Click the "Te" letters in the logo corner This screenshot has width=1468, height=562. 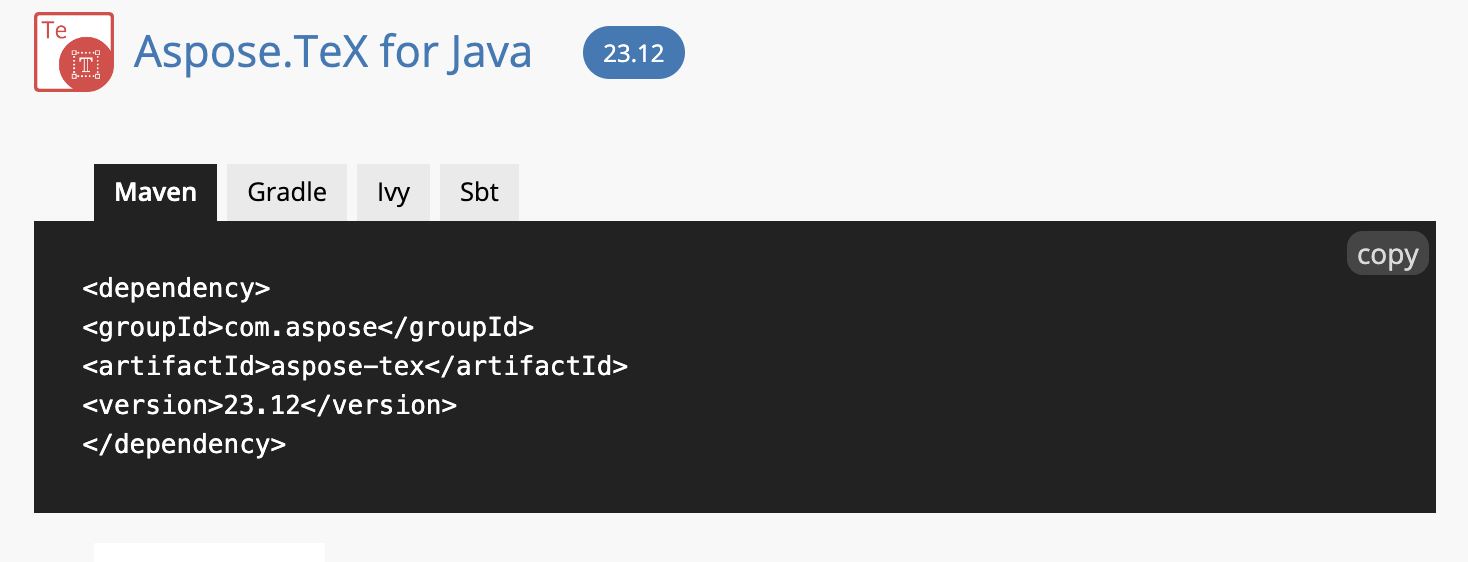tap(55, 29)
